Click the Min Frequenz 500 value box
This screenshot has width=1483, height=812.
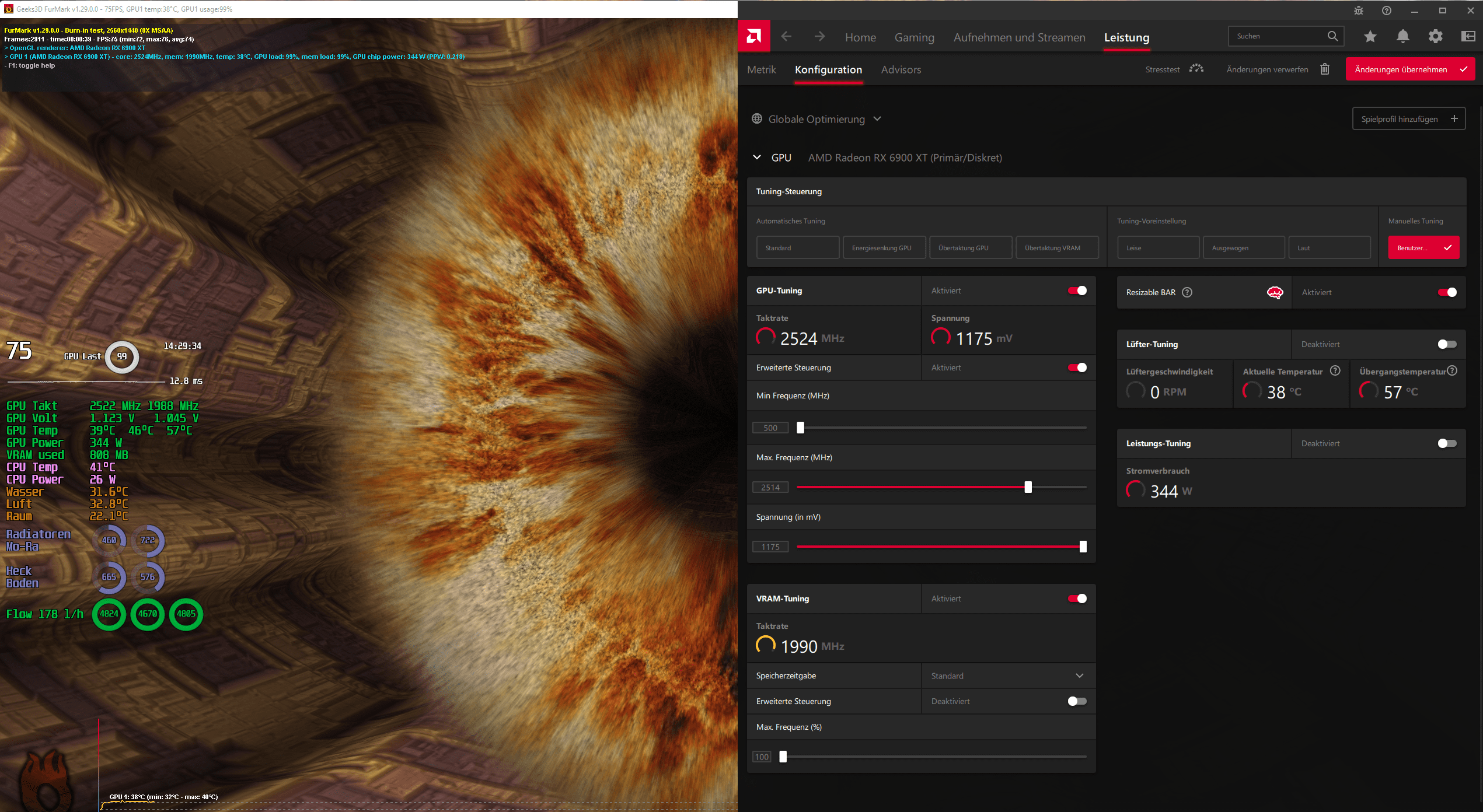point(770,428)
